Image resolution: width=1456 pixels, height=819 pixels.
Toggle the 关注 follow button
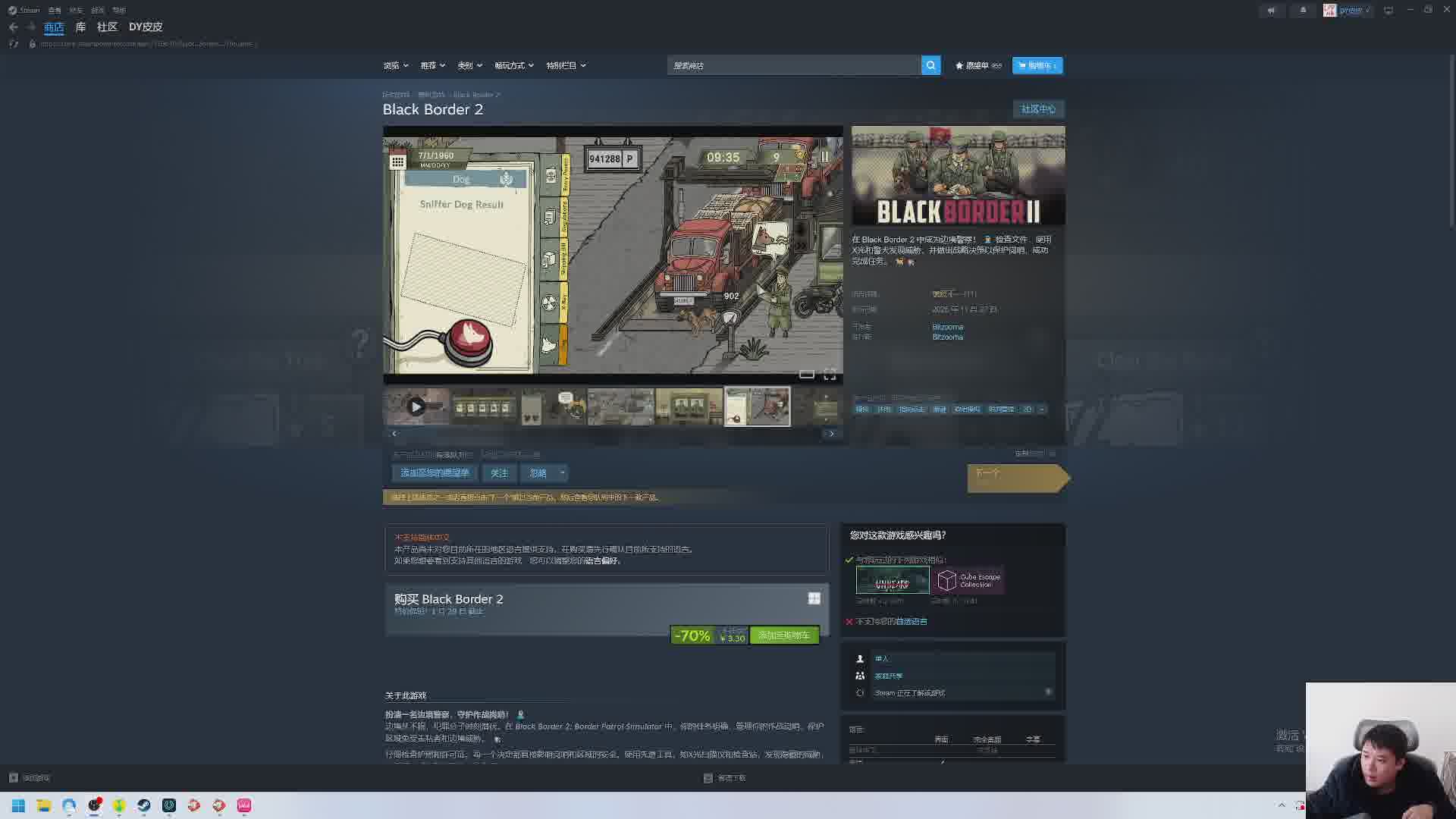pos(499,473)
